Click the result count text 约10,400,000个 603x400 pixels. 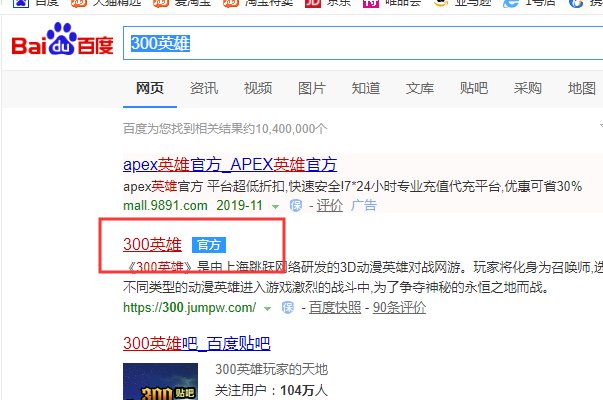click(283, 128)
